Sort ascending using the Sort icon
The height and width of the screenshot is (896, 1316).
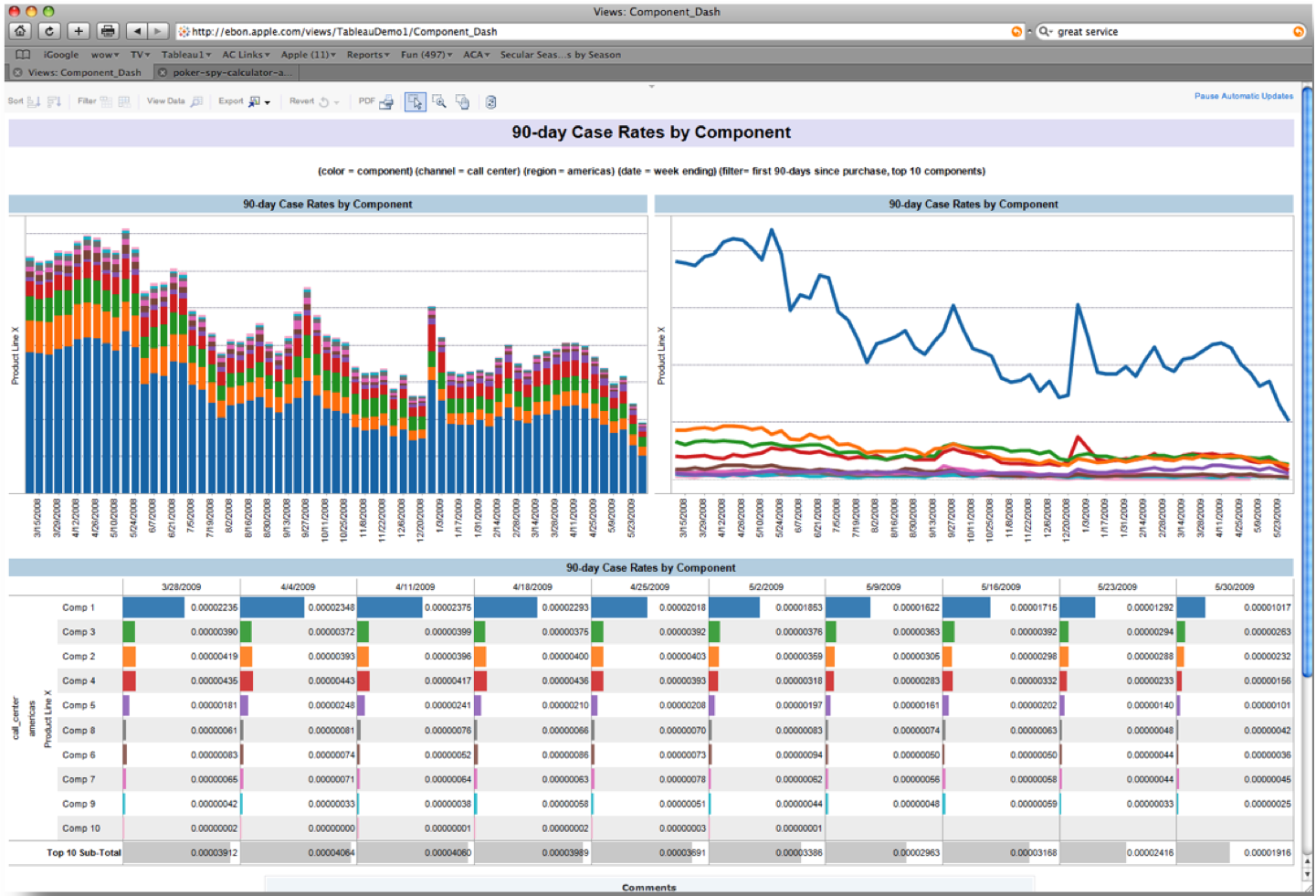34,102
